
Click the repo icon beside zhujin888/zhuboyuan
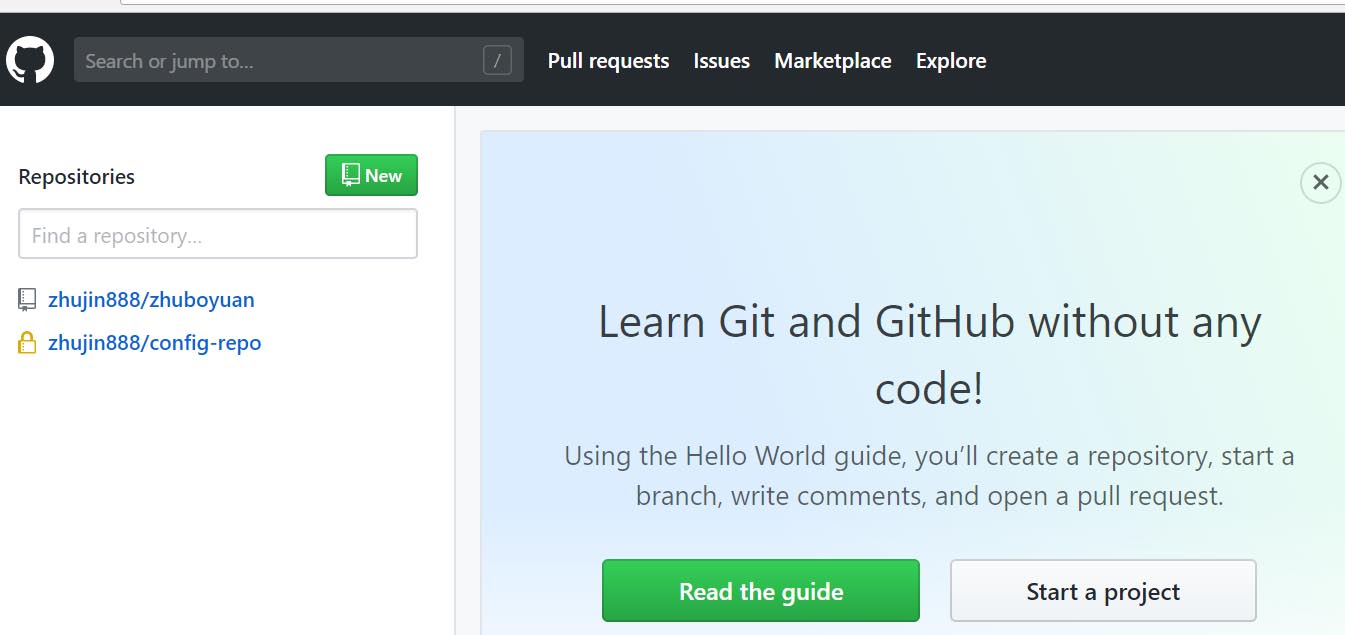pos(27,299)
